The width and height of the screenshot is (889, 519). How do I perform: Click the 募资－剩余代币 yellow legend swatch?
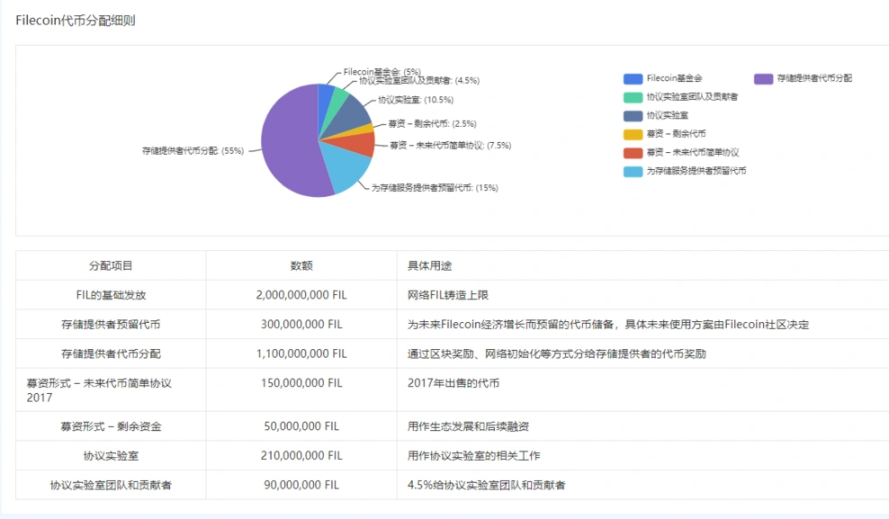point(633,134)
